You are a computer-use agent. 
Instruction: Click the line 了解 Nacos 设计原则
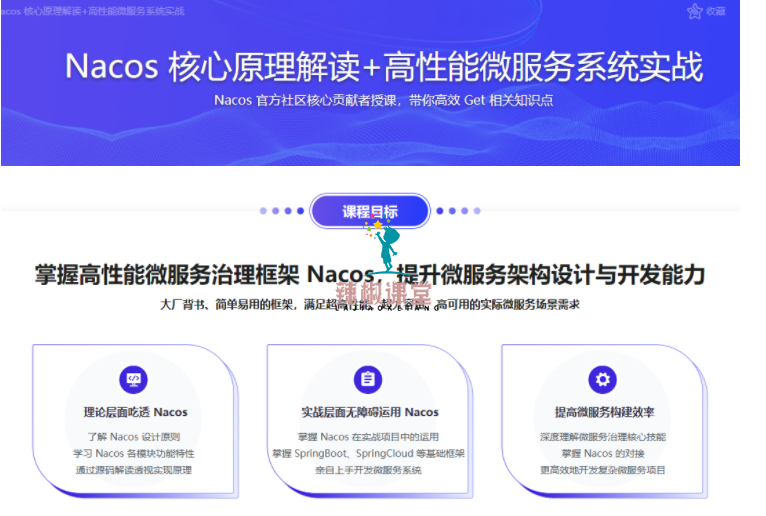(x=134, y=437)
